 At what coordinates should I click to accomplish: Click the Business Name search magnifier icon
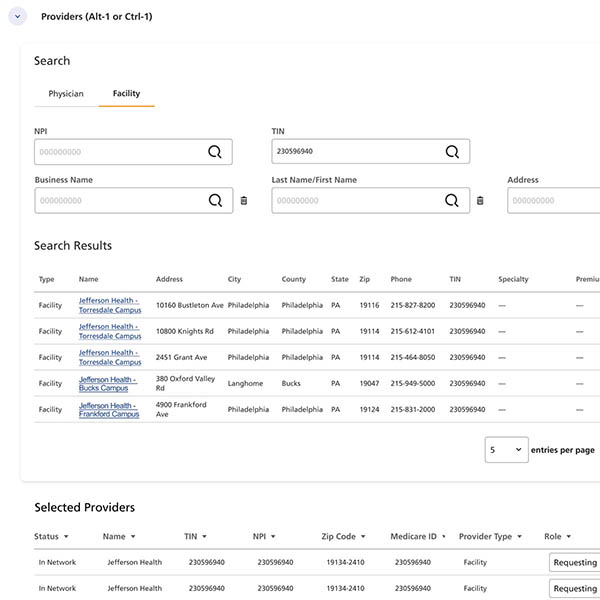click(x=215, y=200)
